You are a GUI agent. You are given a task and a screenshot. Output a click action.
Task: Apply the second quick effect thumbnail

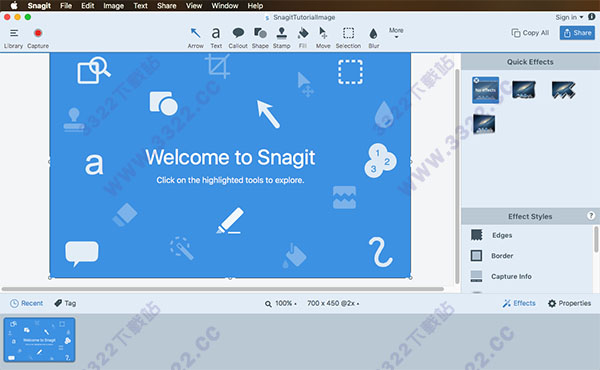pyautogui.click(x=524, y=90)
